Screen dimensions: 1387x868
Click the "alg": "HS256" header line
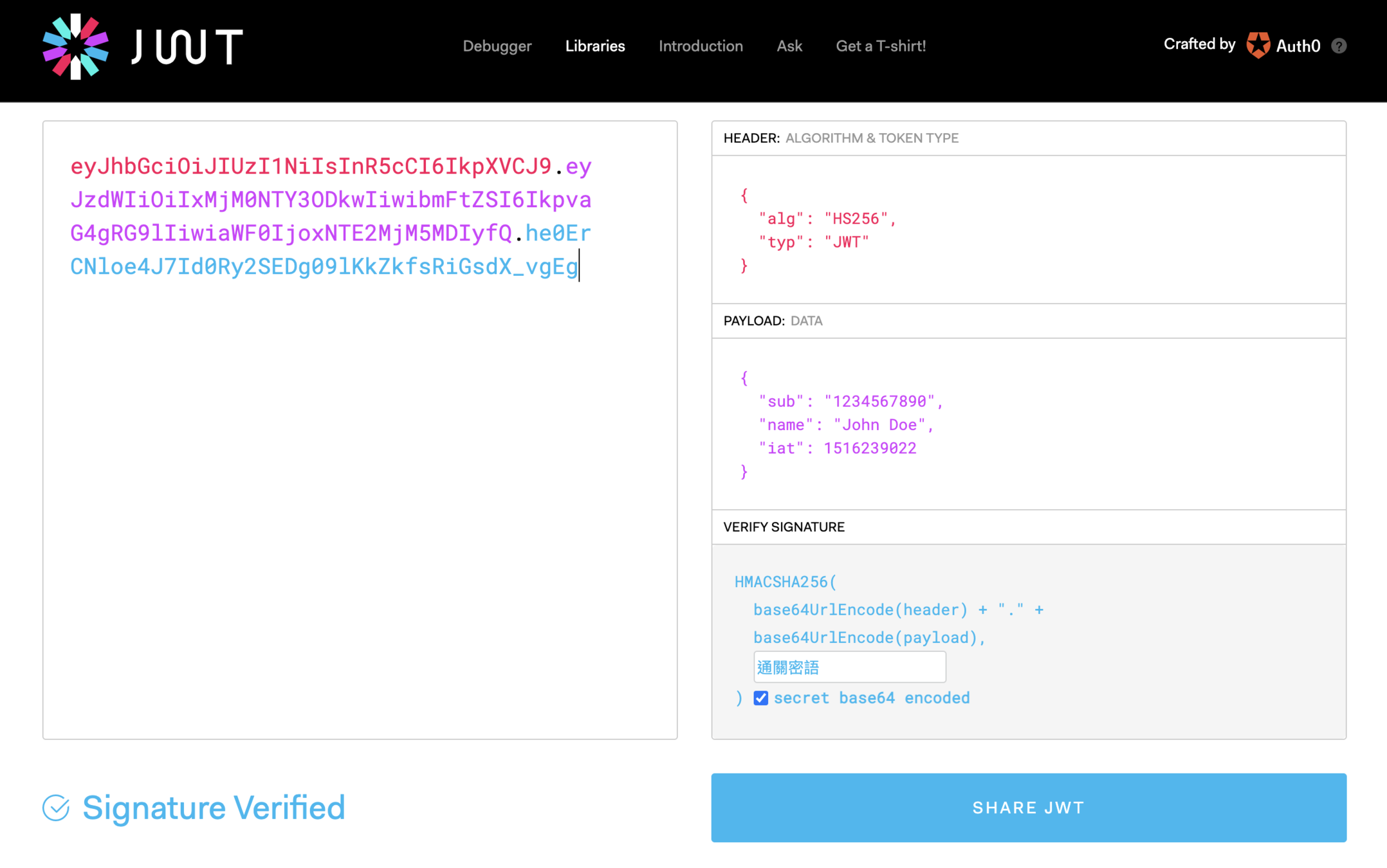(x=827, y=219)
